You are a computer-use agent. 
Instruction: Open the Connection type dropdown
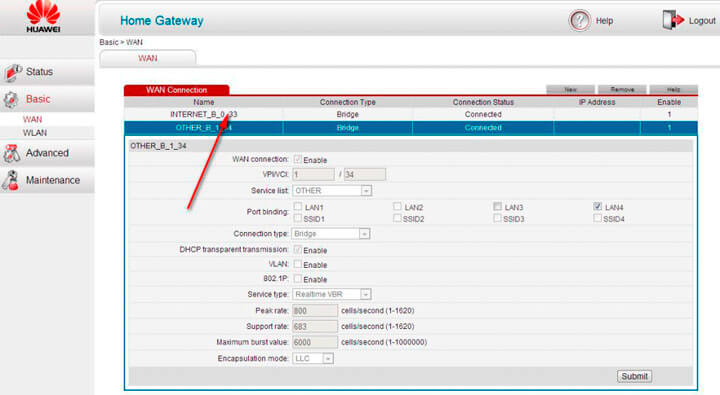tap(331, 234)
